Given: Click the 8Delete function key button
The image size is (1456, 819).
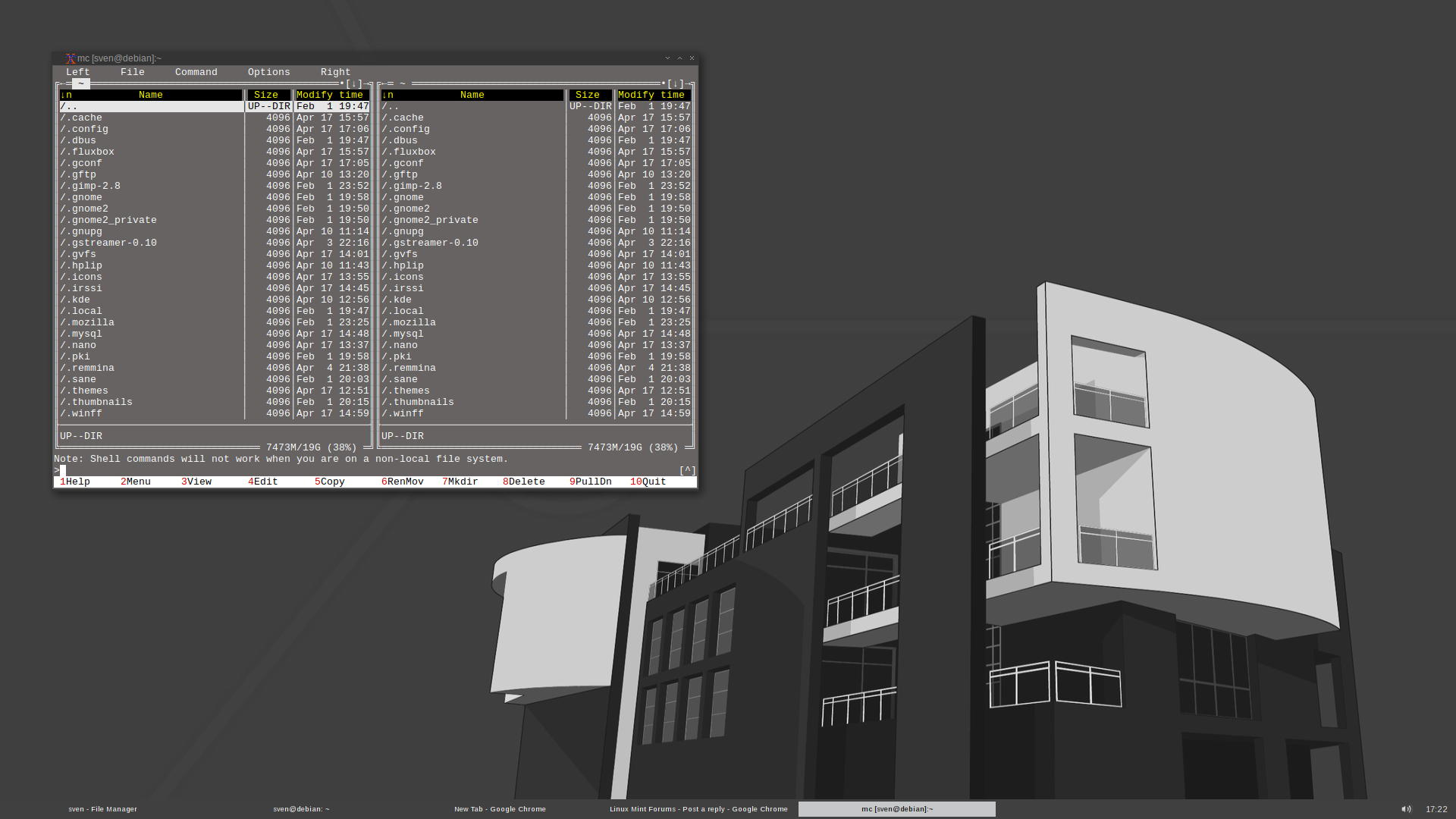Looking at the screenshot, I should 524,482.
